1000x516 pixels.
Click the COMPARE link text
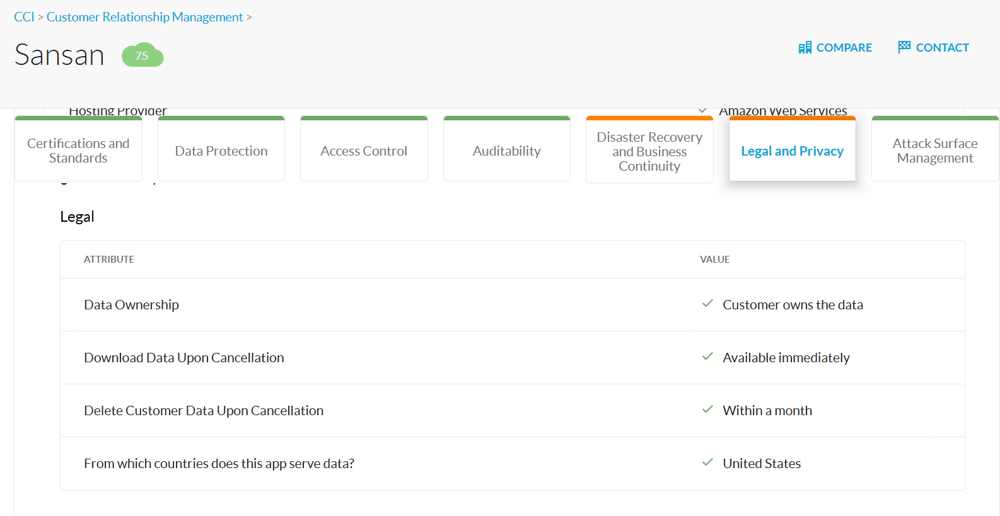(844, 48)
